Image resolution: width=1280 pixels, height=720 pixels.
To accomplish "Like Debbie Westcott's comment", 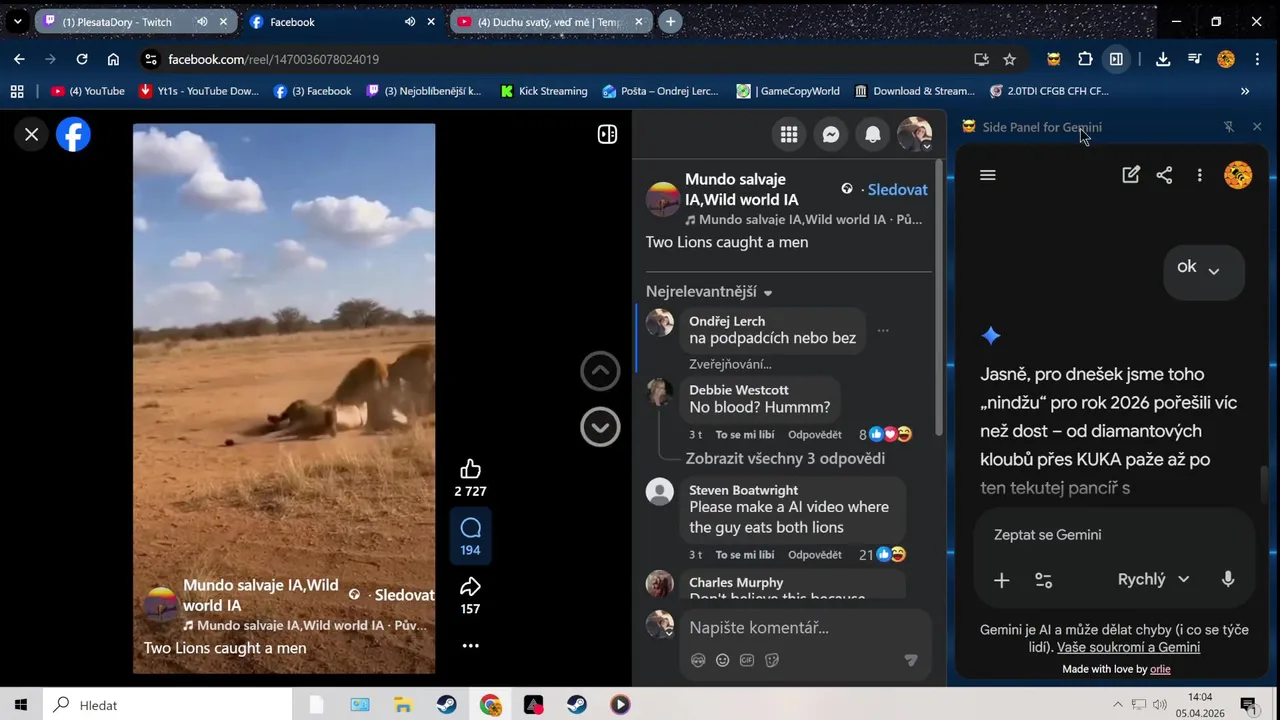I will tap(744, 435).
